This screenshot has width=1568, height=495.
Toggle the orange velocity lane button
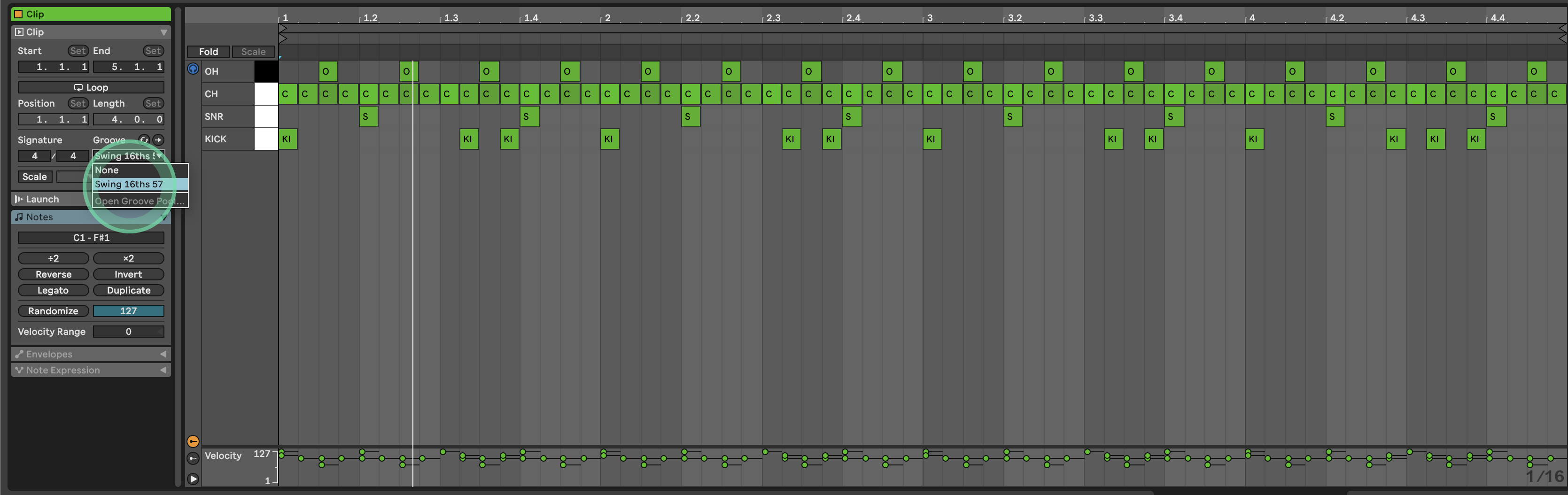point(193,441)
